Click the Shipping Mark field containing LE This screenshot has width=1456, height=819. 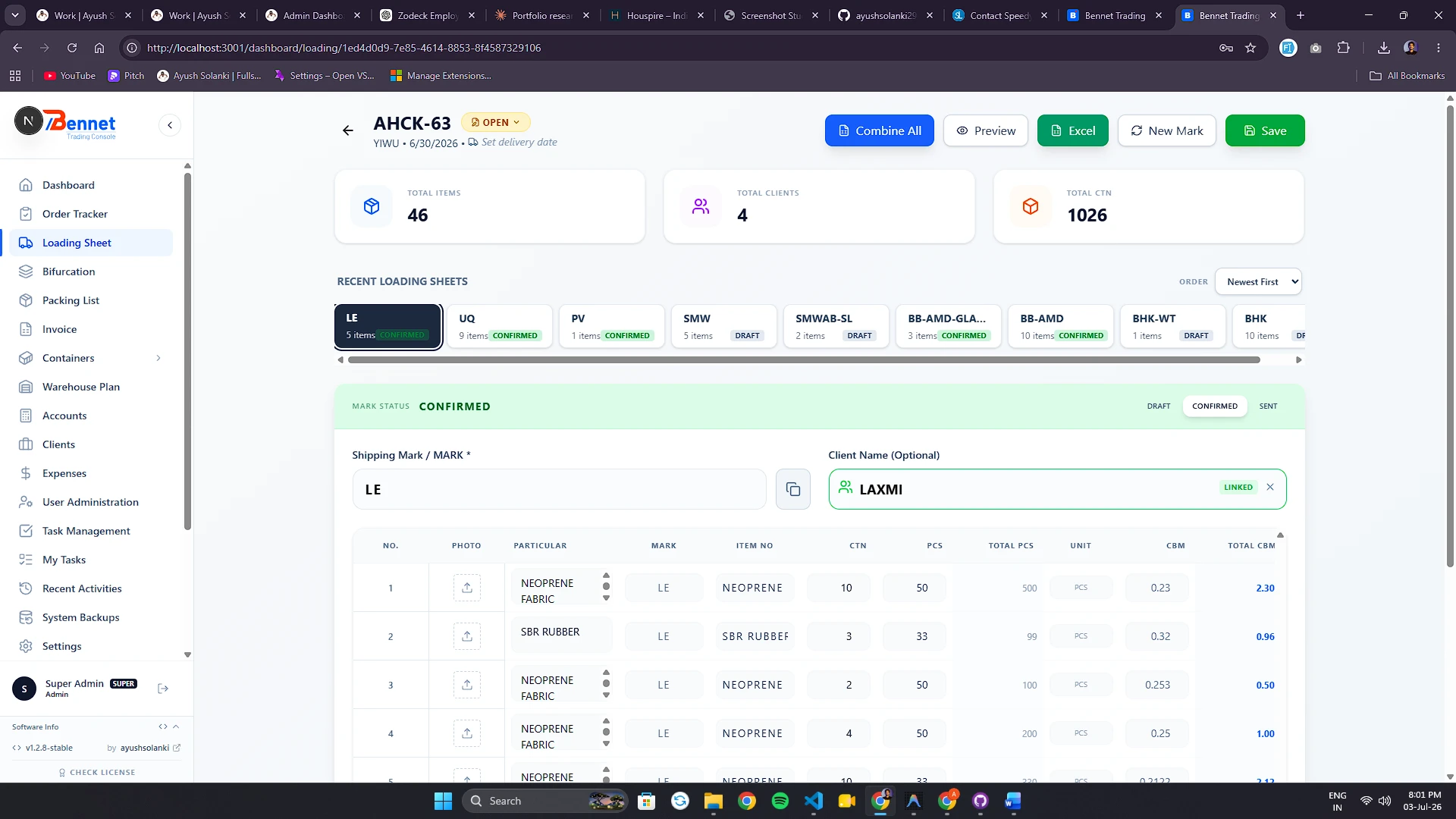tap(559, 489)
